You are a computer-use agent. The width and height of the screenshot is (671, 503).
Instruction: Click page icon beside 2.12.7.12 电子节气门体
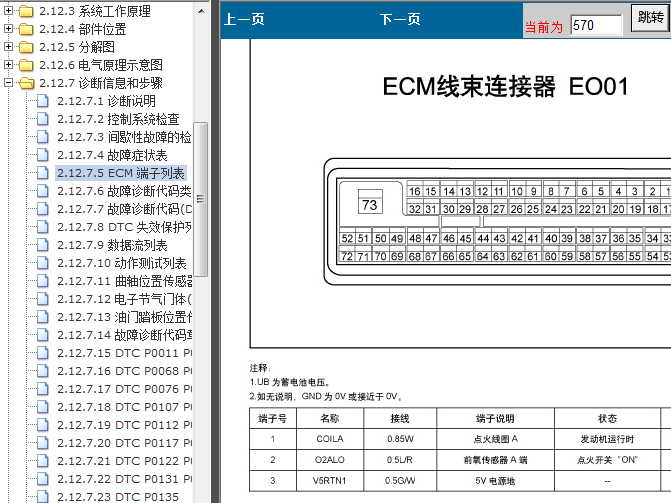click(42, 299)
